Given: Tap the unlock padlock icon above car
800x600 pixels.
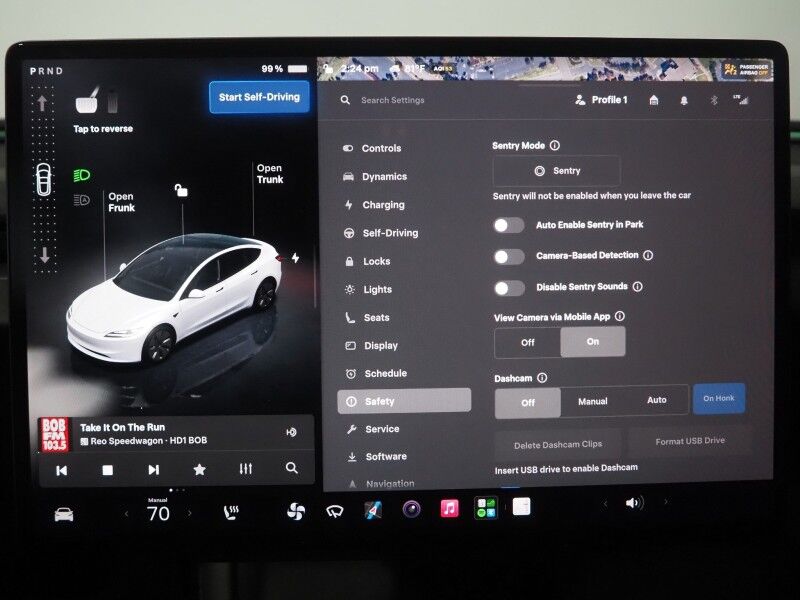Looking at the screenshot, I should (x=181, y=190).
